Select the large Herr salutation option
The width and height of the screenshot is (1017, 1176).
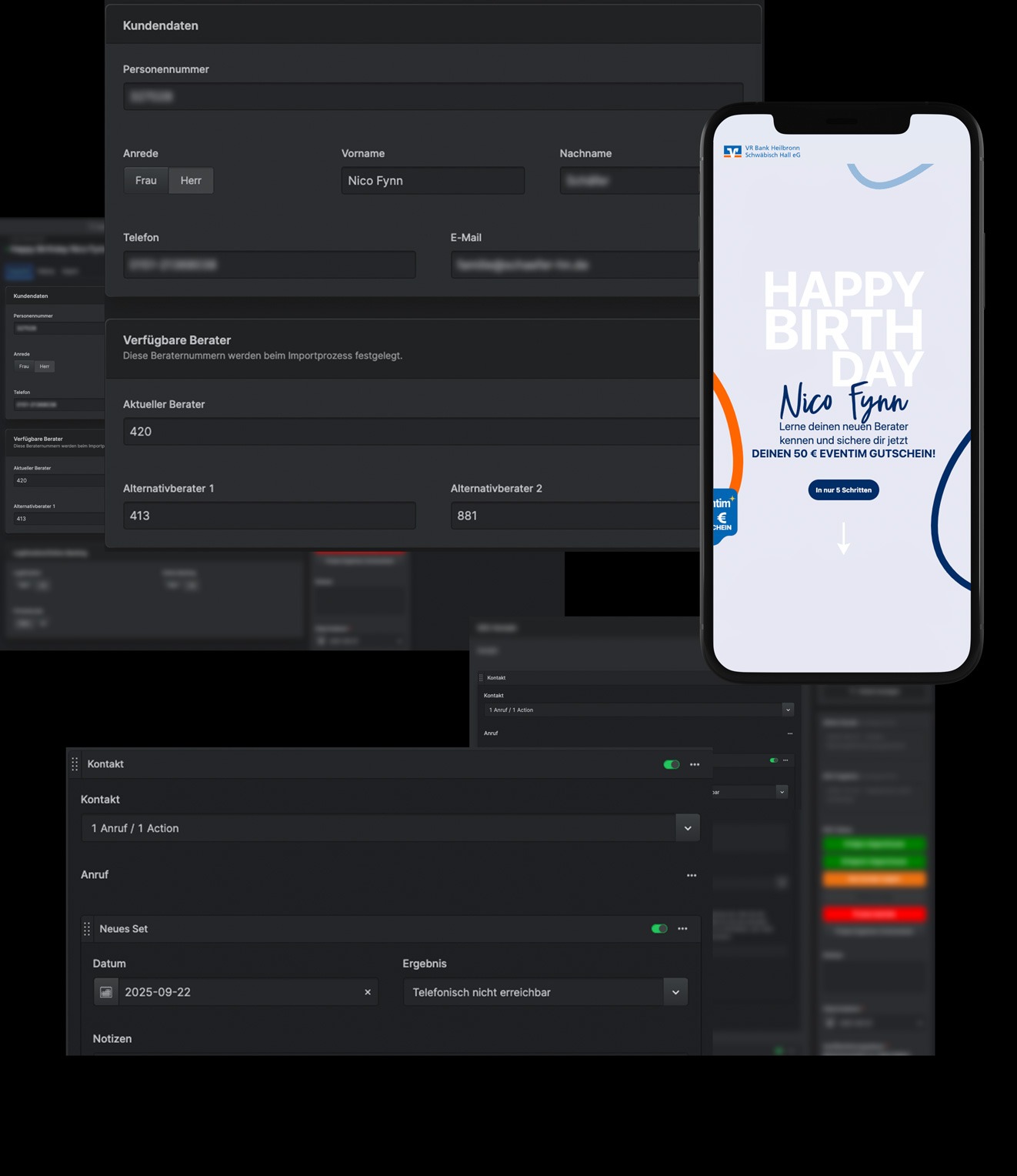pyautogui.click(x=191, y=181)
